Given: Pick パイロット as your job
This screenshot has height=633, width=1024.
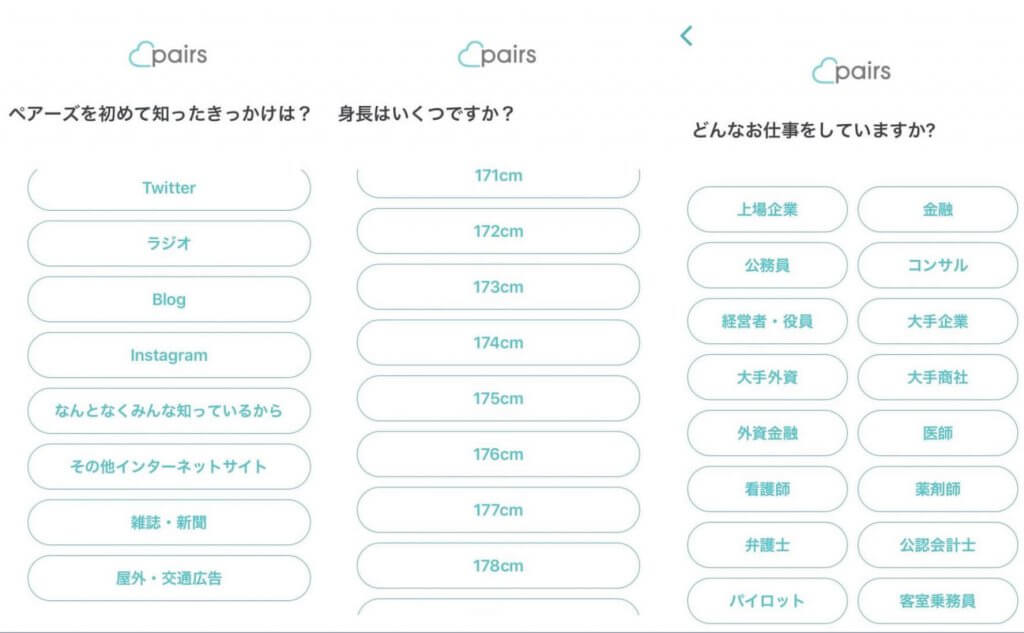Looking at the screenshot, I should coord(766,601).
